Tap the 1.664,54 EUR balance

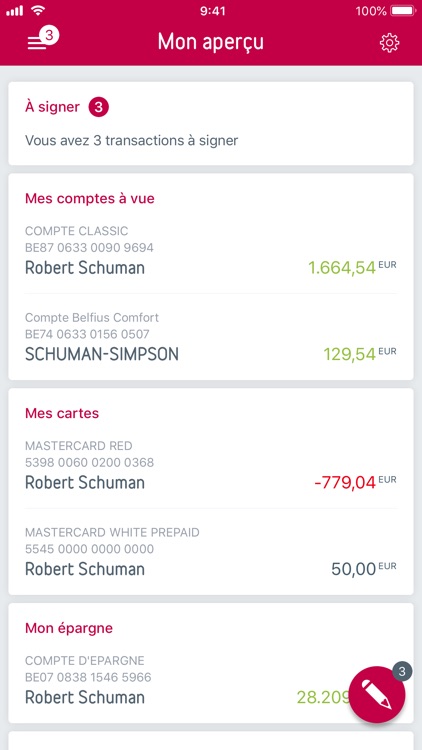(x=353, y=267)
